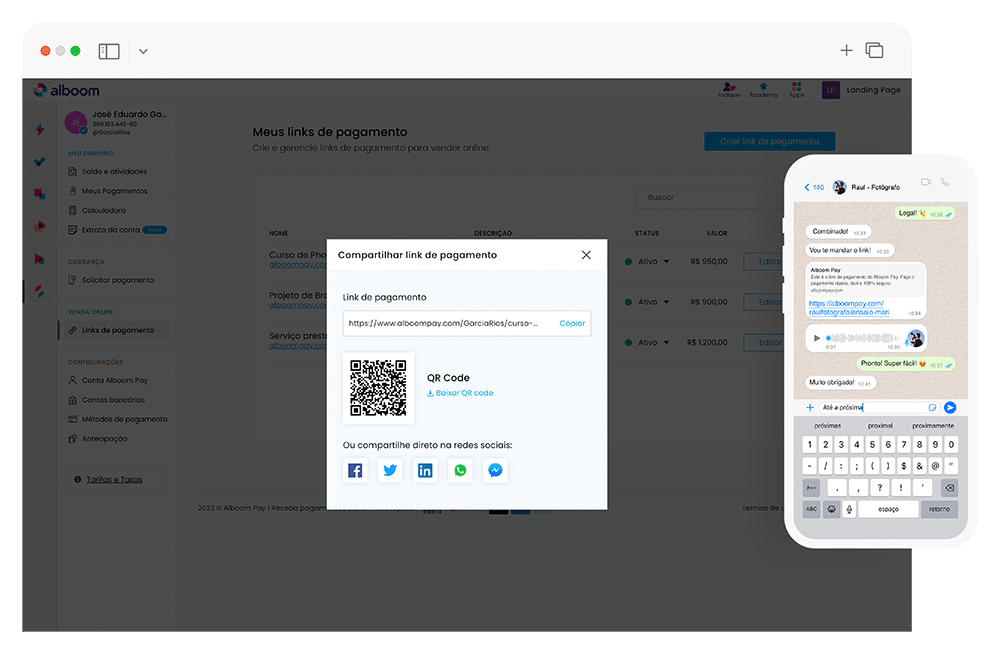Open the lightning bolt app in sidebar

tap(40, 130)
